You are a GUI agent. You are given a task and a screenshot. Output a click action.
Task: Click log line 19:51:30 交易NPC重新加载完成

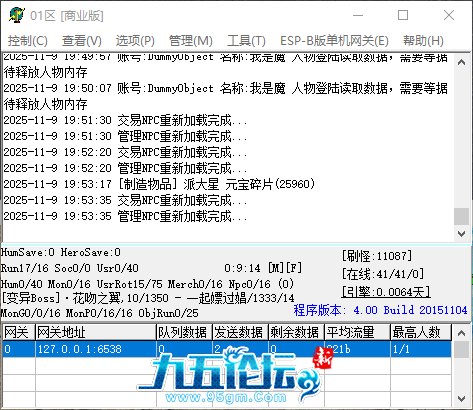126,120
